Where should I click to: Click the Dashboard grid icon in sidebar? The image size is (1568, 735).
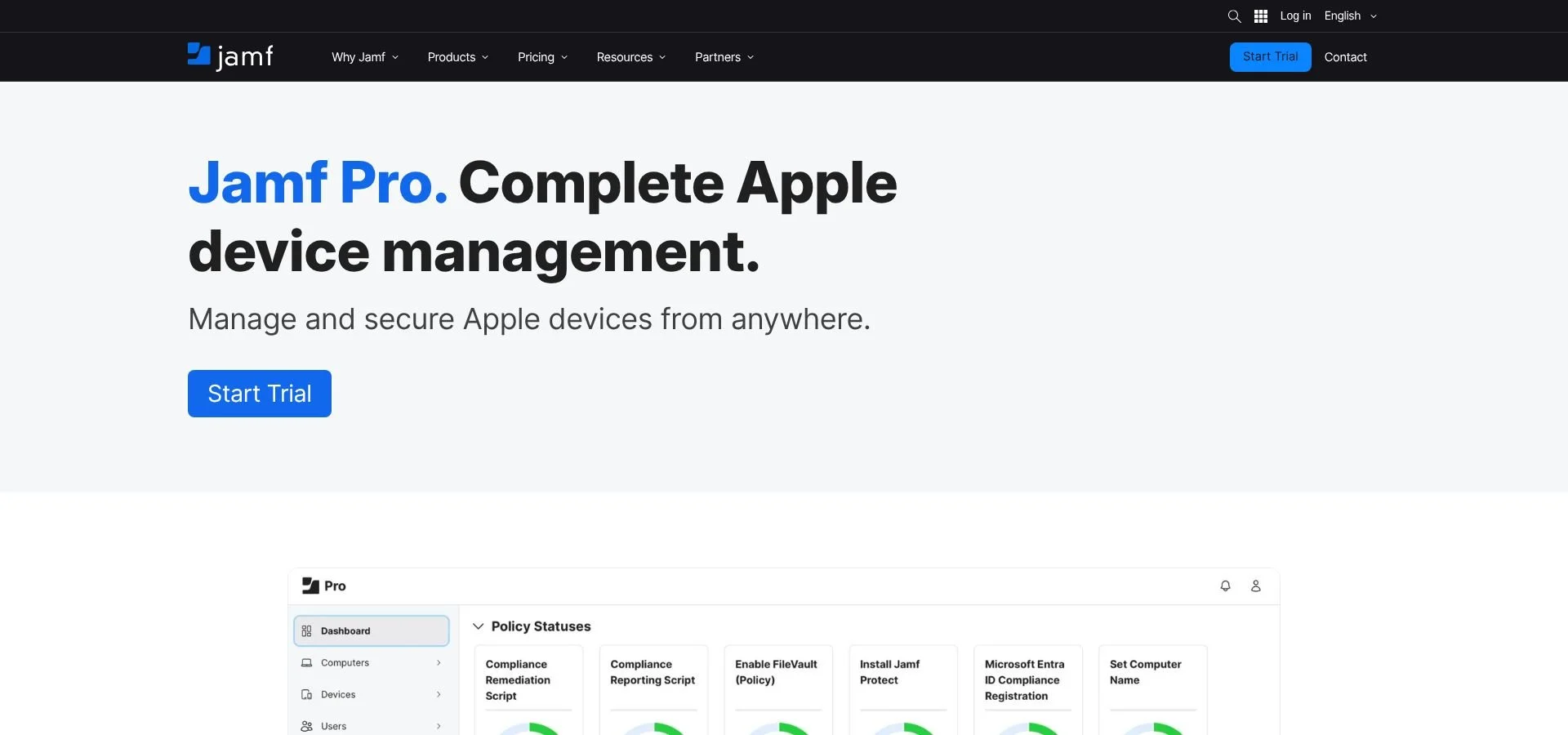point(306,630)
